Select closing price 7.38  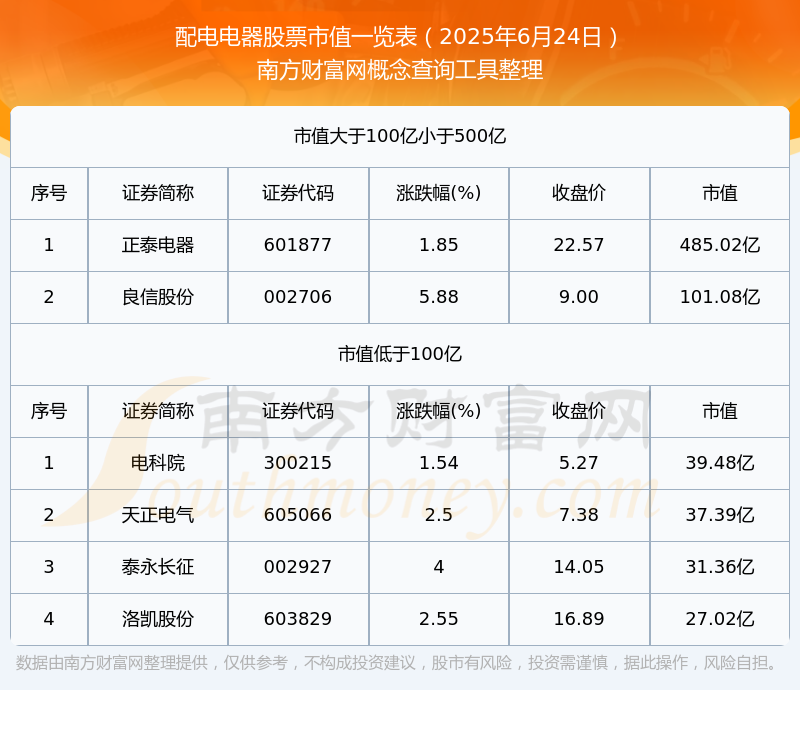[579, 515]
